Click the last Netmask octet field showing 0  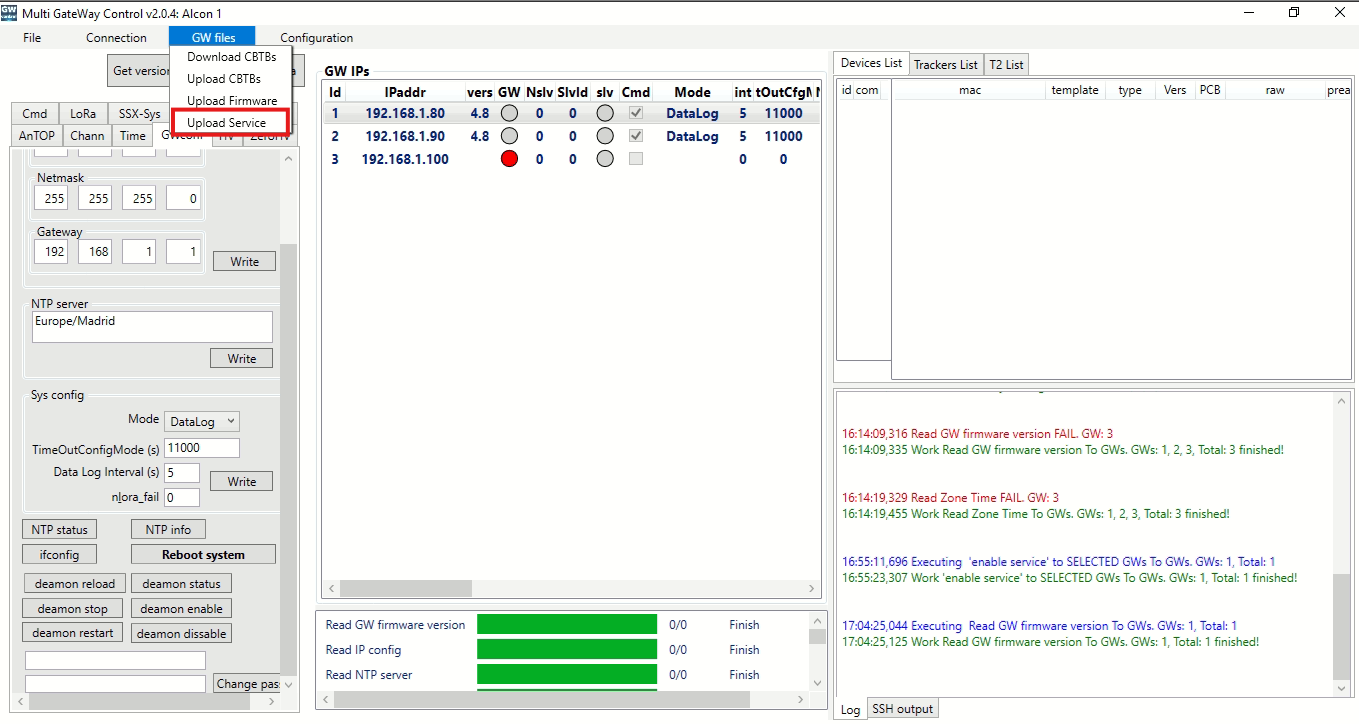[x=183, y=199]
